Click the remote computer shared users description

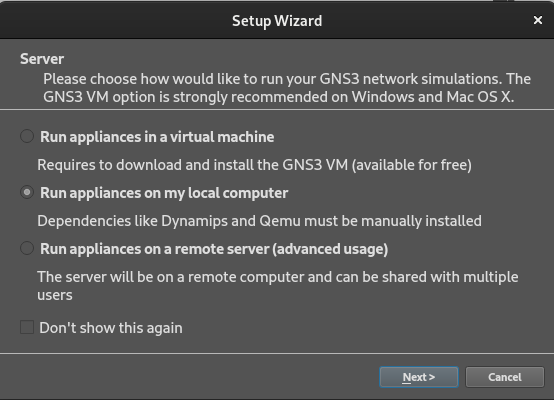278,286
